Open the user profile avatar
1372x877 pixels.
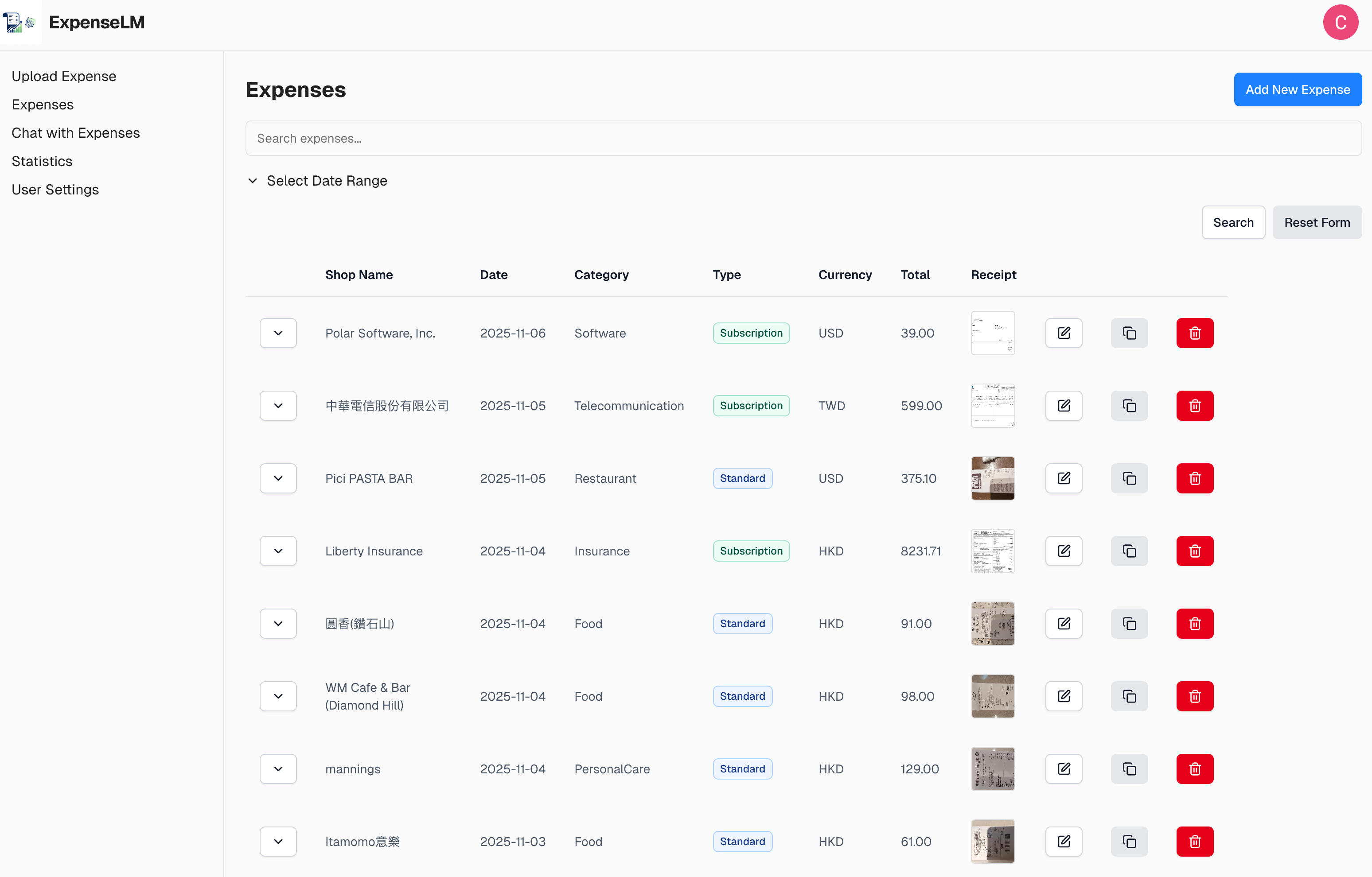(1340, 22)
